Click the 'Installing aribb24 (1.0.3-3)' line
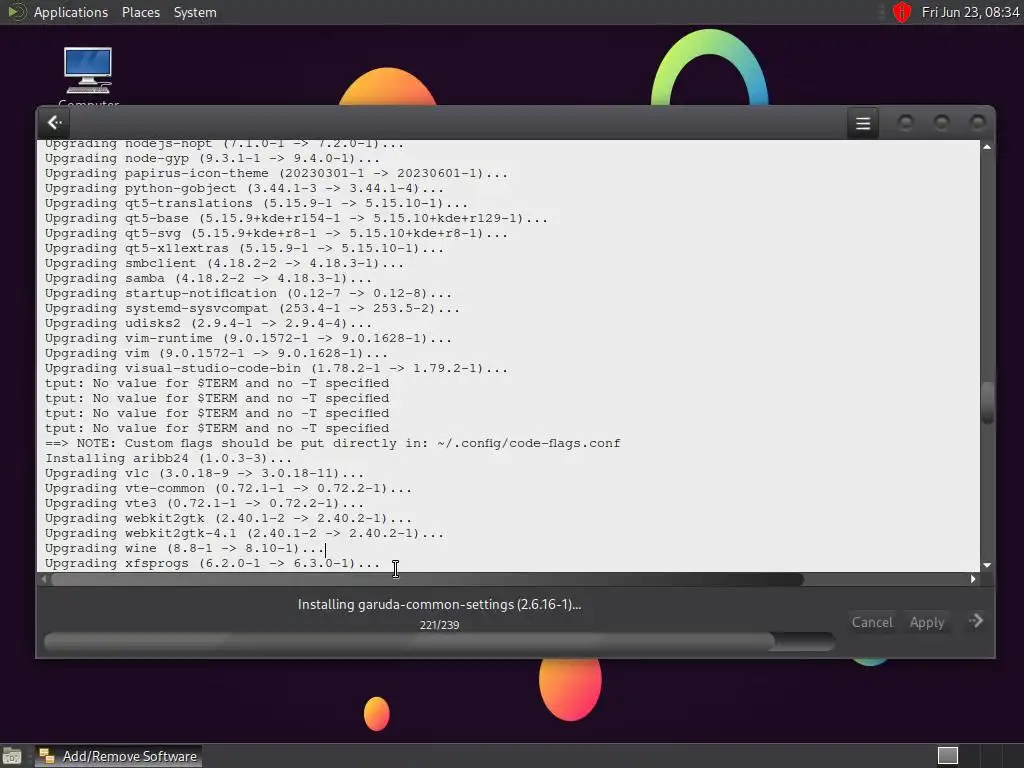The height and width of the screenshot is (768, 1024). pos(168,458)
